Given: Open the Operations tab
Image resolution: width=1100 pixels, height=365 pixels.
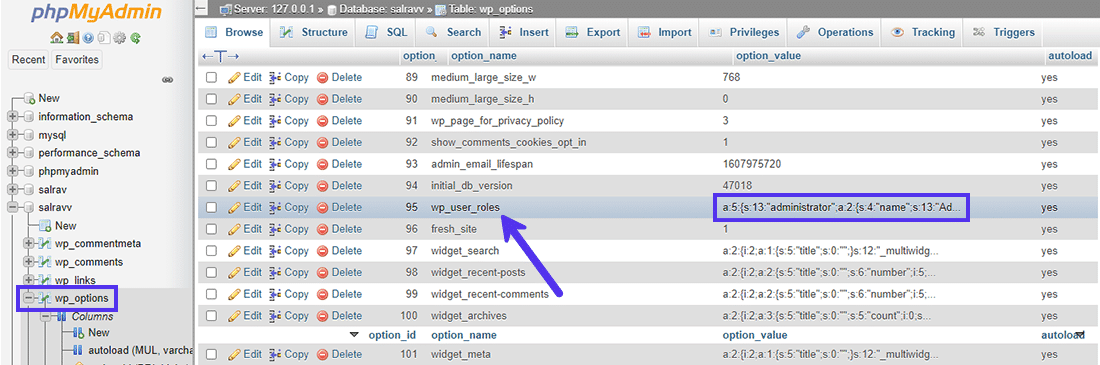Looking at the screenshot, I should [835, 32].
